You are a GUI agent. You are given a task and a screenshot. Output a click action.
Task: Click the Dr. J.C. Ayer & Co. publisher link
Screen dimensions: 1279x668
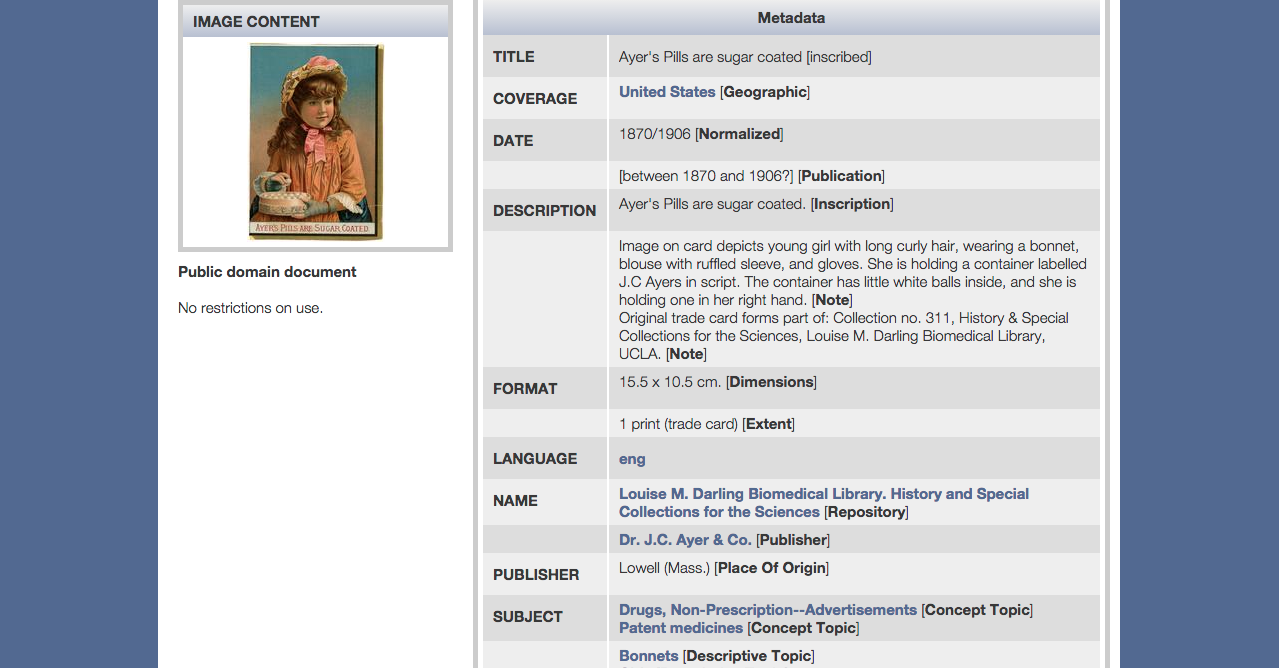tap(685, 540)
